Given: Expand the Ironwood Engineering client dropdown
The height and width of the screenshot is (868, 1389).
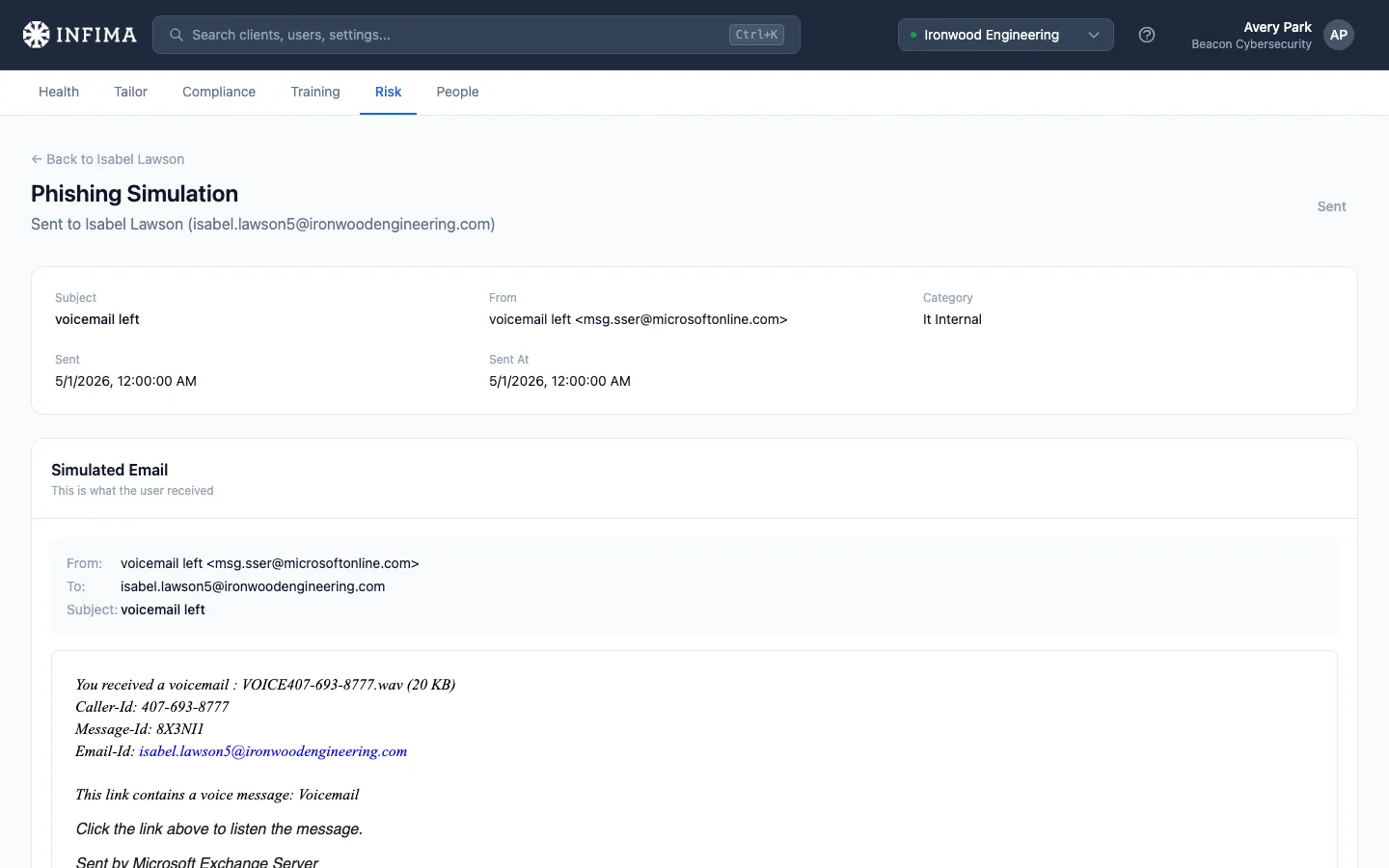Looking at the screenshot, I should (1006, 35).
